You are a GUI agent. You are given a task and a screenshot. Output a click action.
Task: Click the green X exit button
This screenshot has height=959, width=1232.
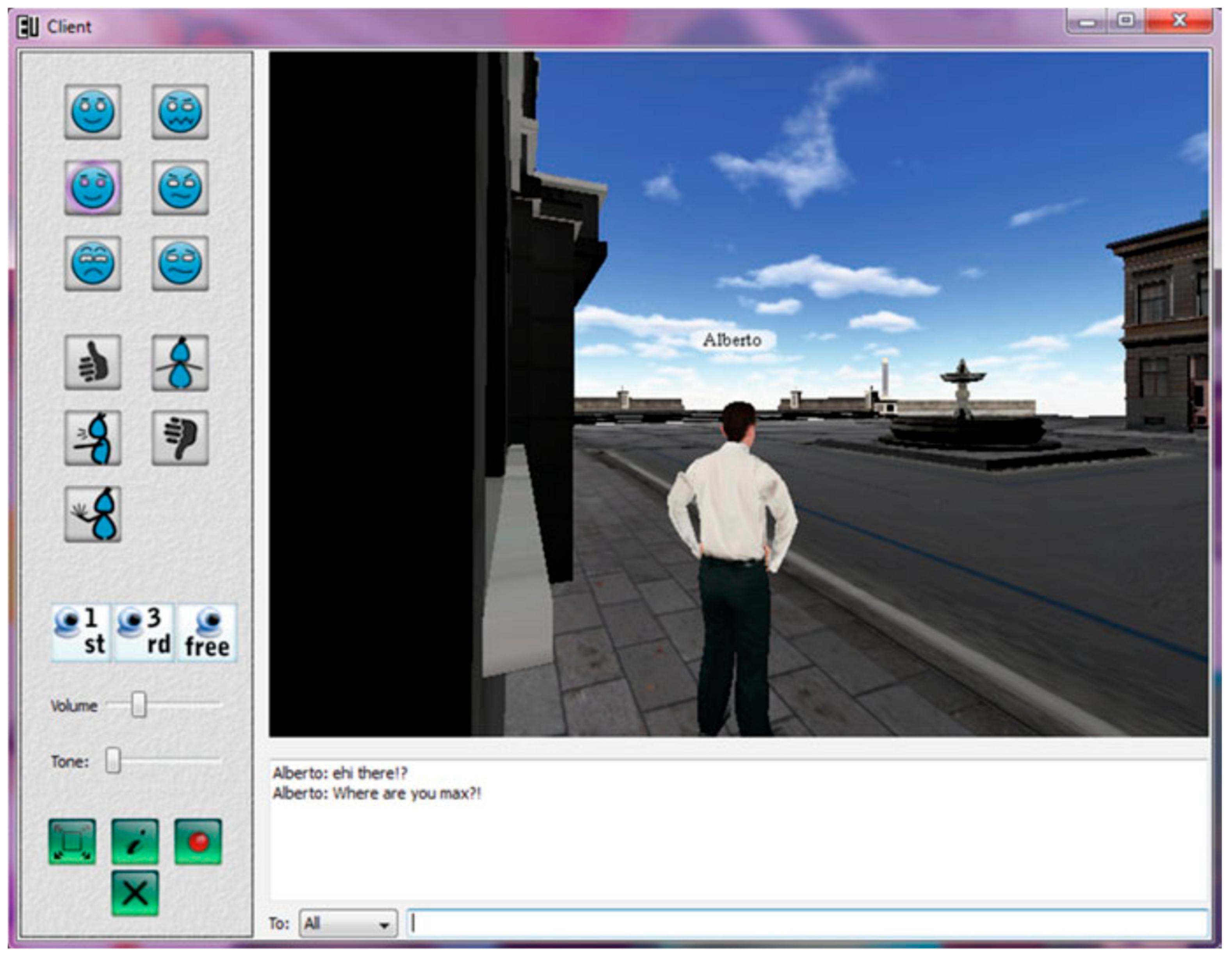pos(135,893)
